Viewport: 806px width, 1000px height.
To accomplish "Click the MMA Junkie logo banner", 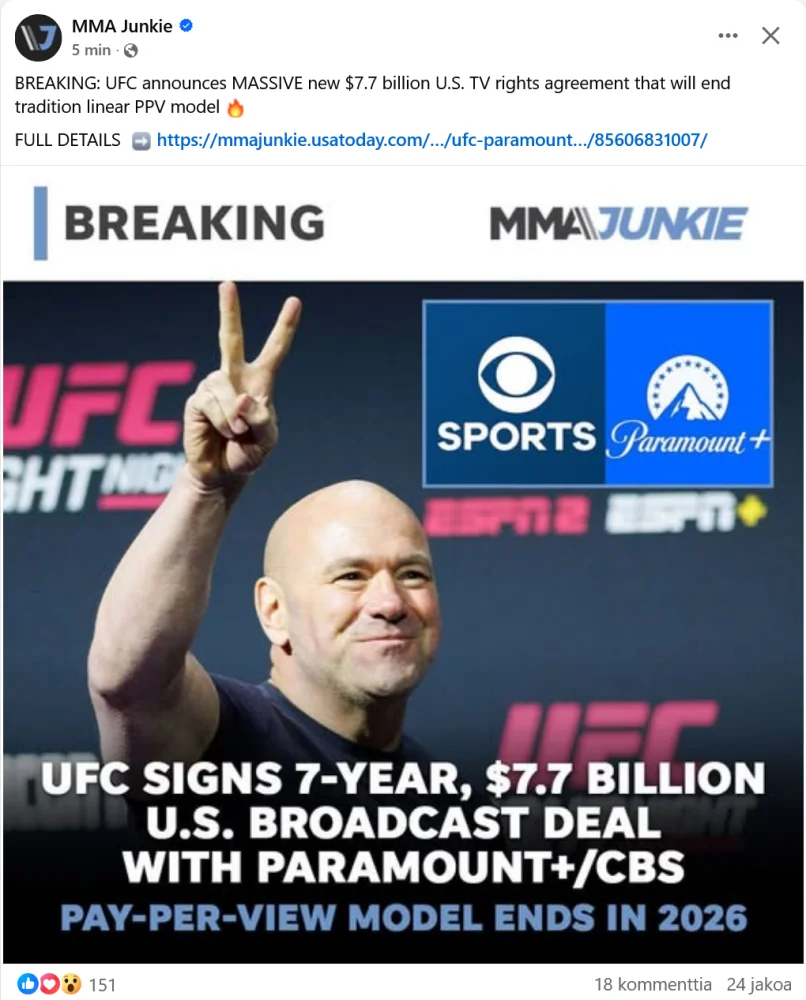I will click(x=617, y=223).
